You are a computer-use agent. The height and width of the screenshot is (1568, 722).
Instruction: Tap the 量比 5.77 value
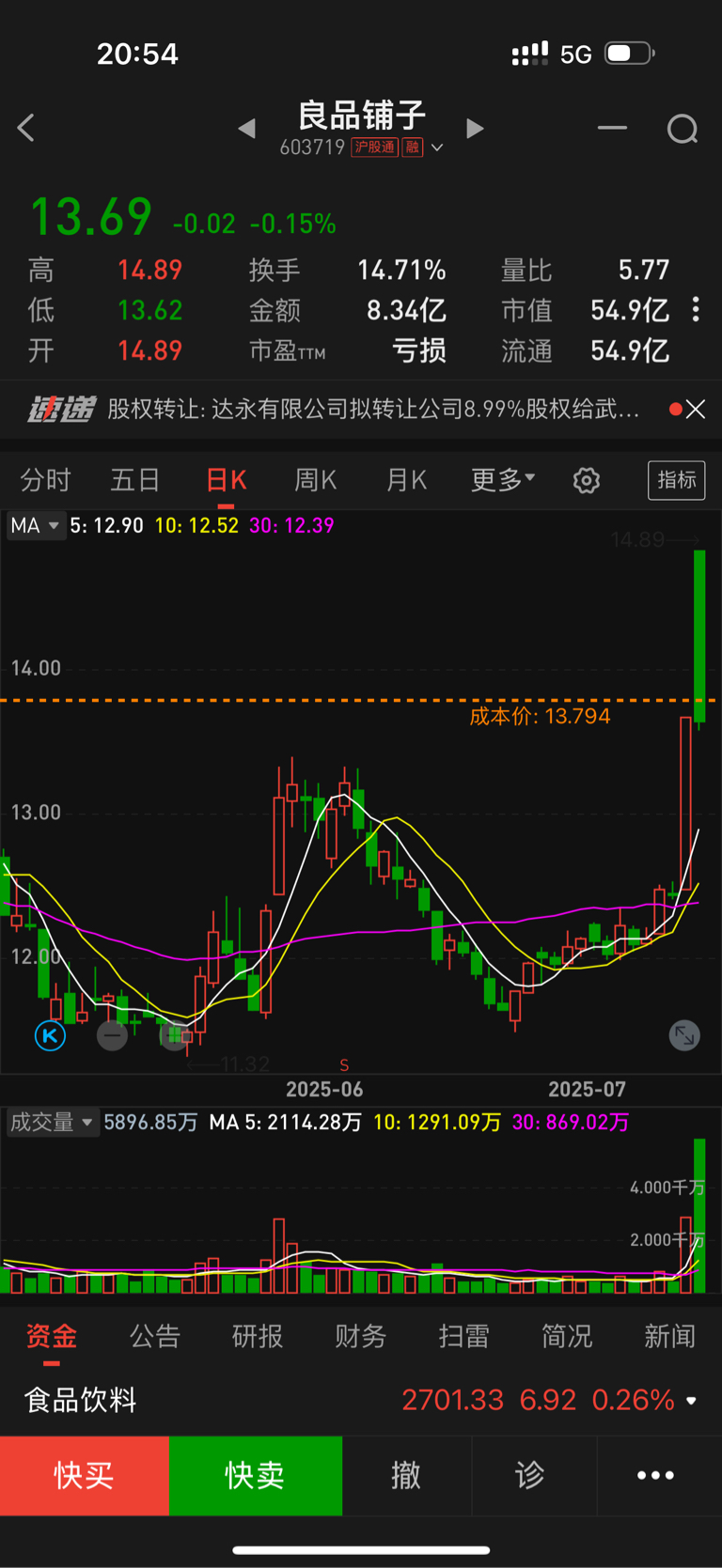click(x=644, y=271)
